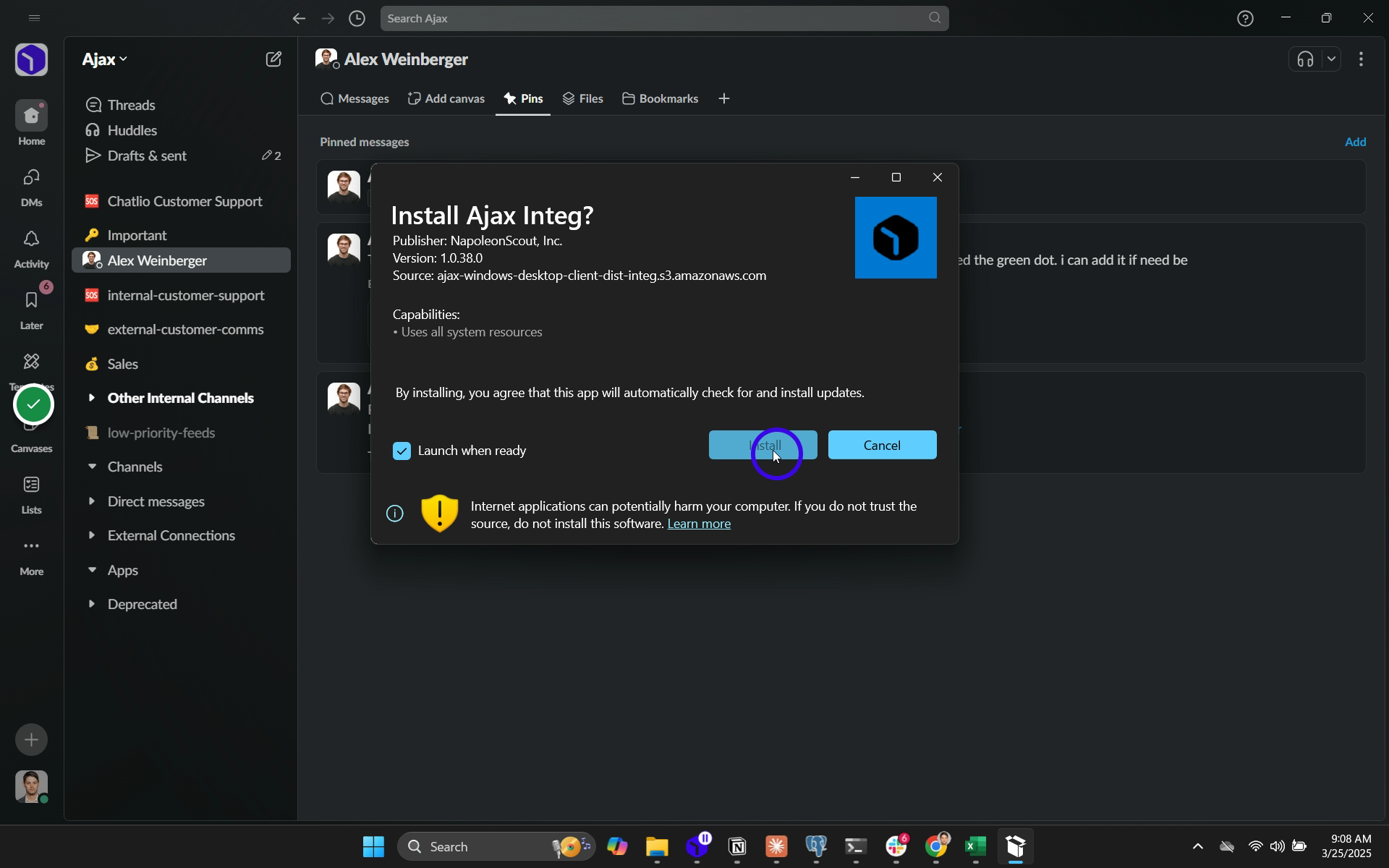Open low-priority-feeds channel

pos(181,433)
